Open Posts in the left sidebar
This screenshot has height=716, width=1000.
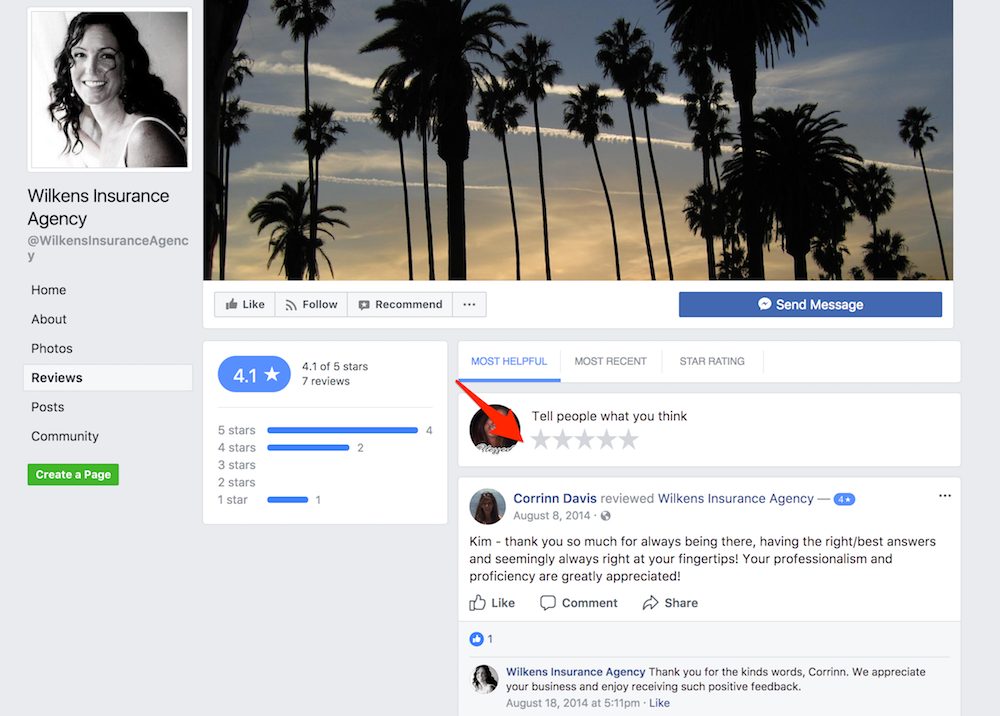pyautogui.click(x=48, y=407)
